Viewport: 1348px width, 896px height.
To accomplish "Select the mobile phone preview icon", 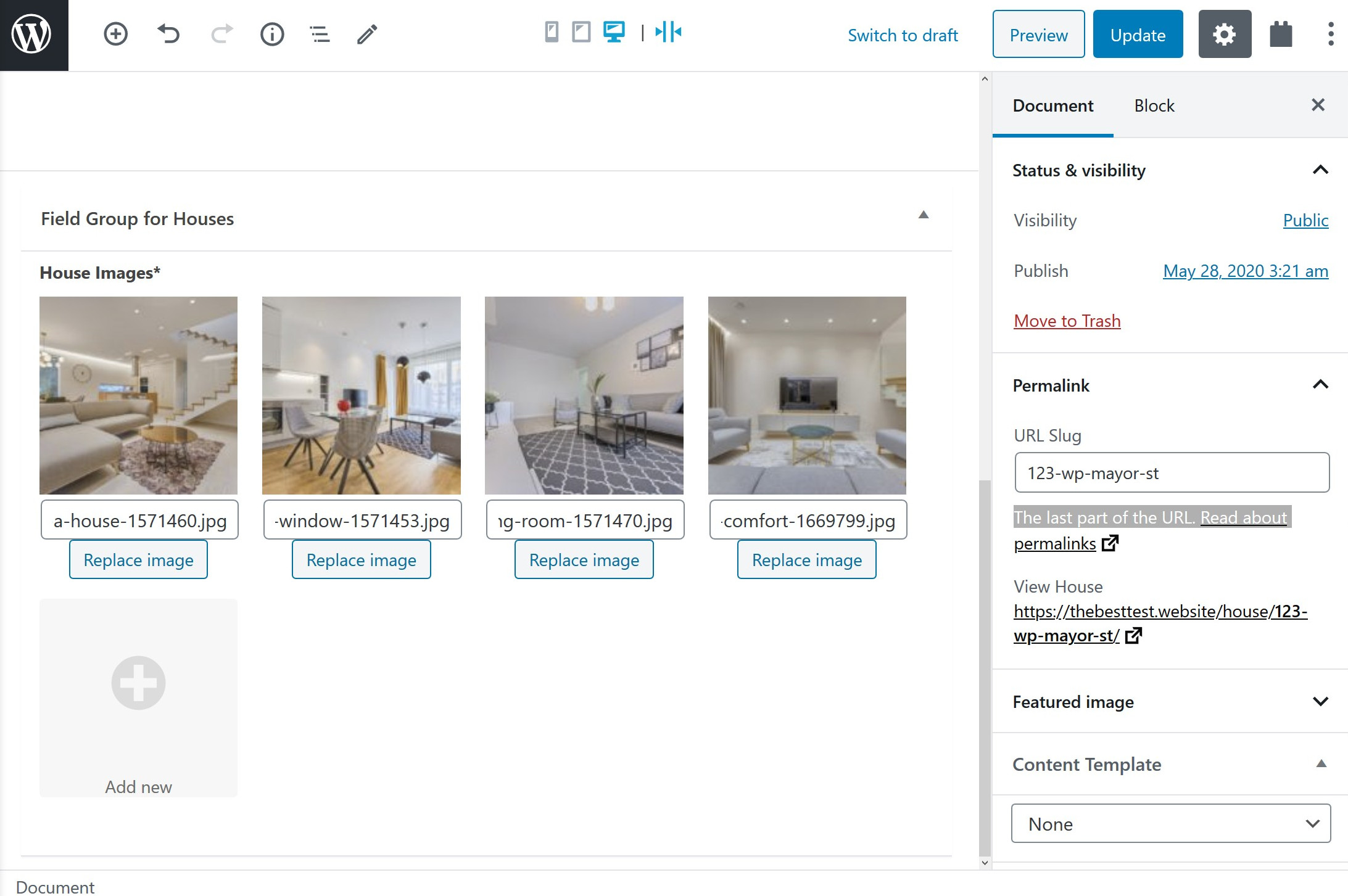I will 552,32.
